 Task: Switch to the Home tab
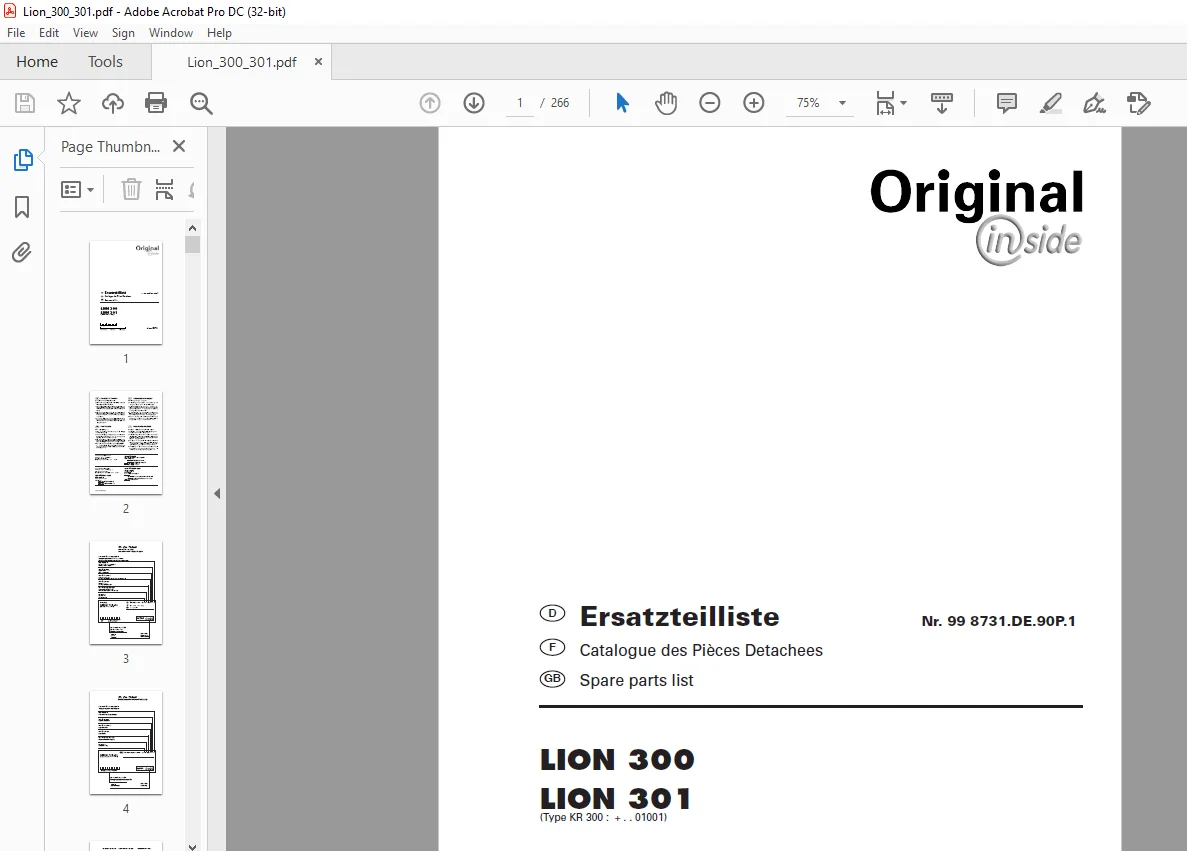tap(37, 62)
